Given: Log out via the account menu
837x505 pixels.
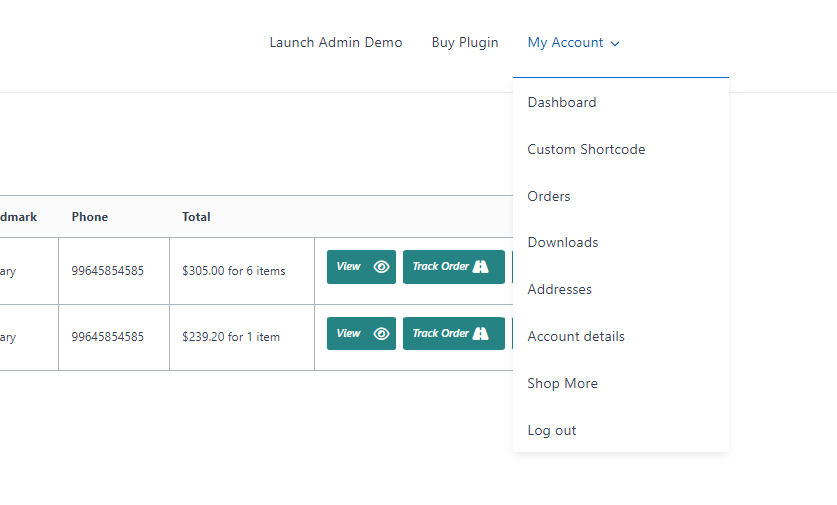Looking at the screenshot, I should coord(552,430).
